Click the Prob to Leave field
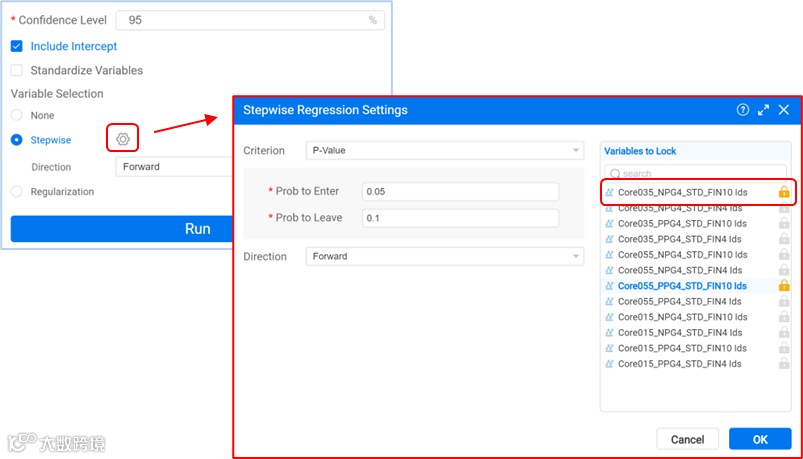Screen dimensions: 803x459 pos(460,218)
